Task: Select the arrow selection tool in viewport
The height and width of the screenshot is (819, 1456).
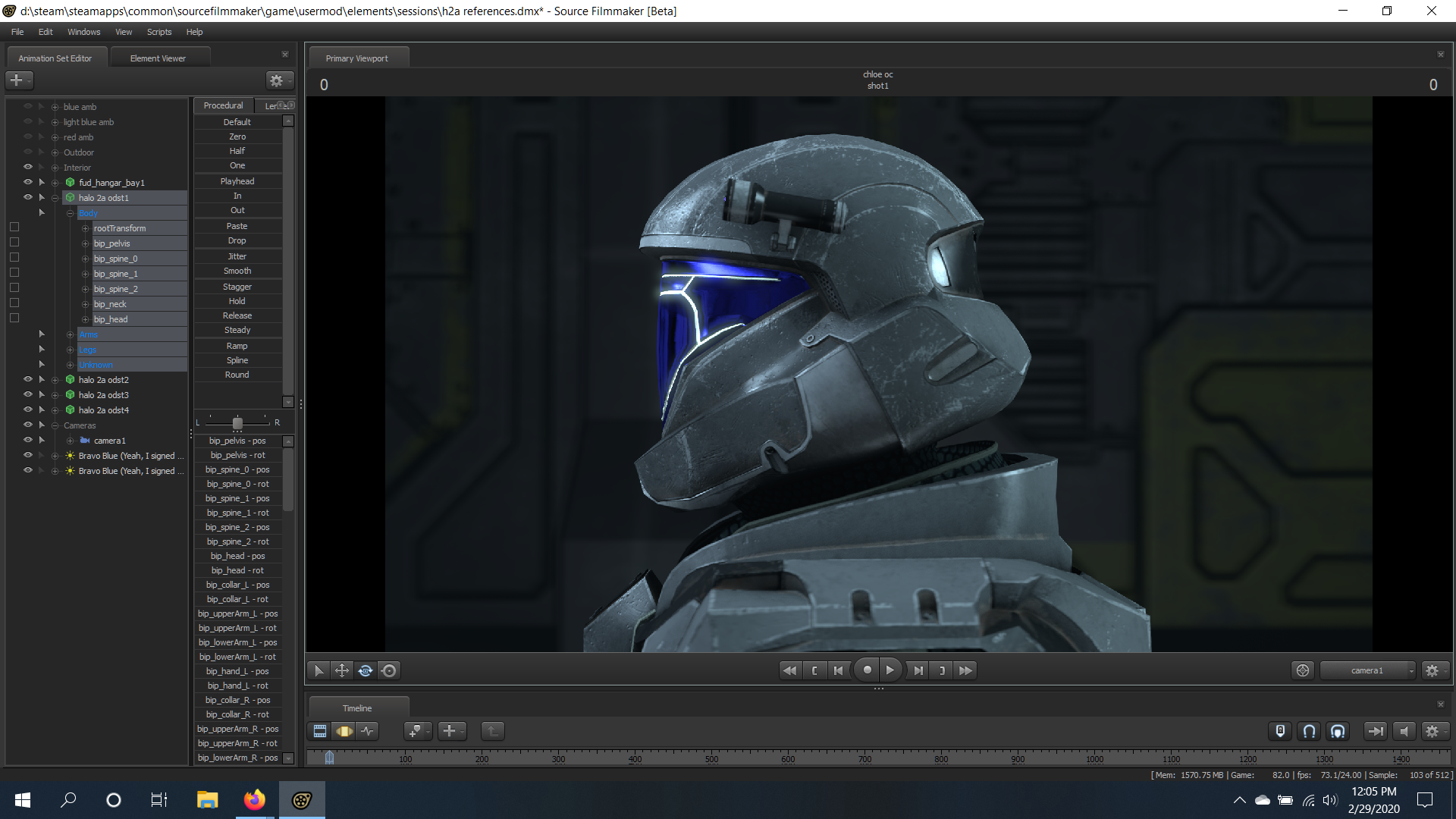Action: [x=318, y=670]
